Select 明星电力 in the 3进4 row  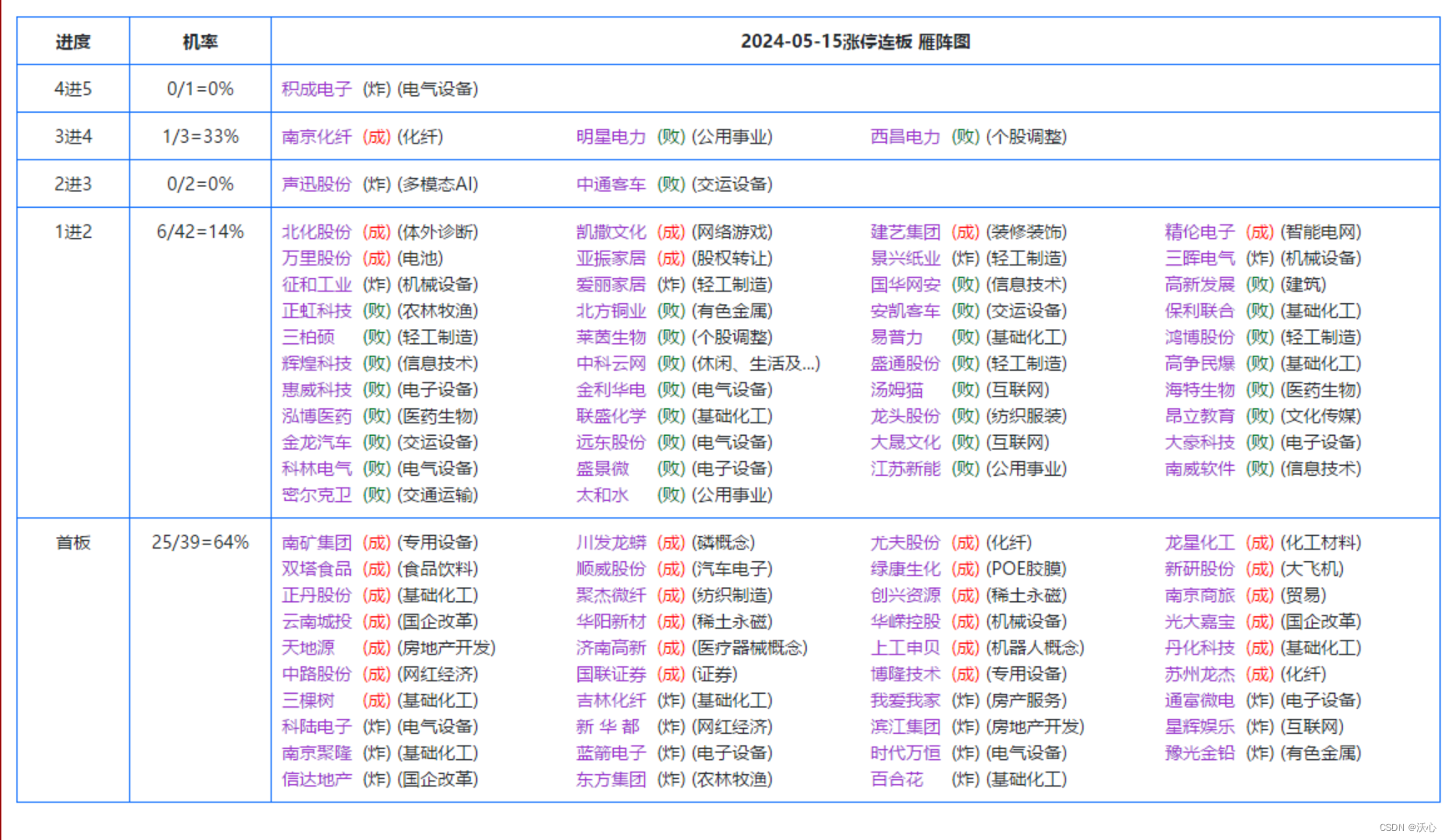tap(611, 136)
